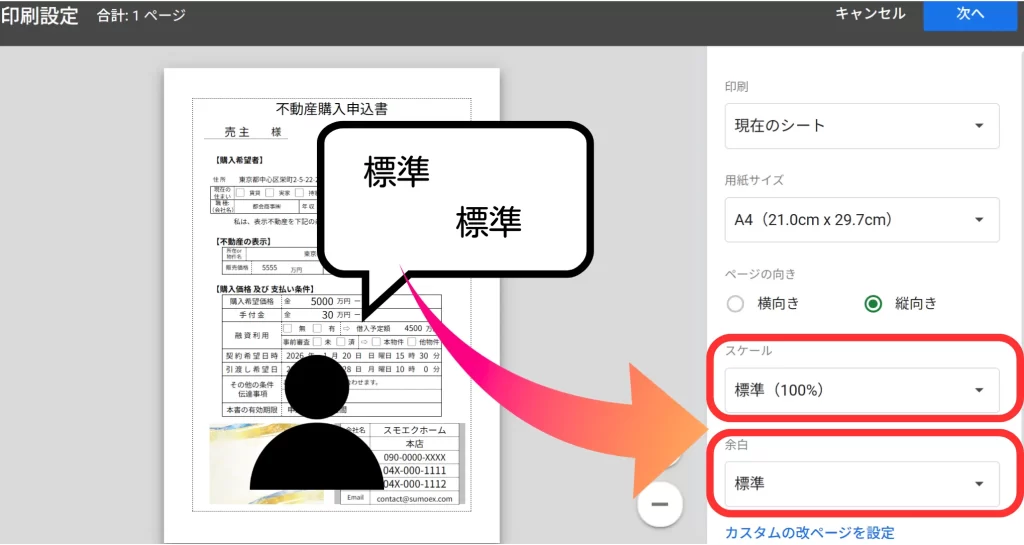Select the 横向き orientation radio button
The image size is (1024, 545).
coord(736,304)
